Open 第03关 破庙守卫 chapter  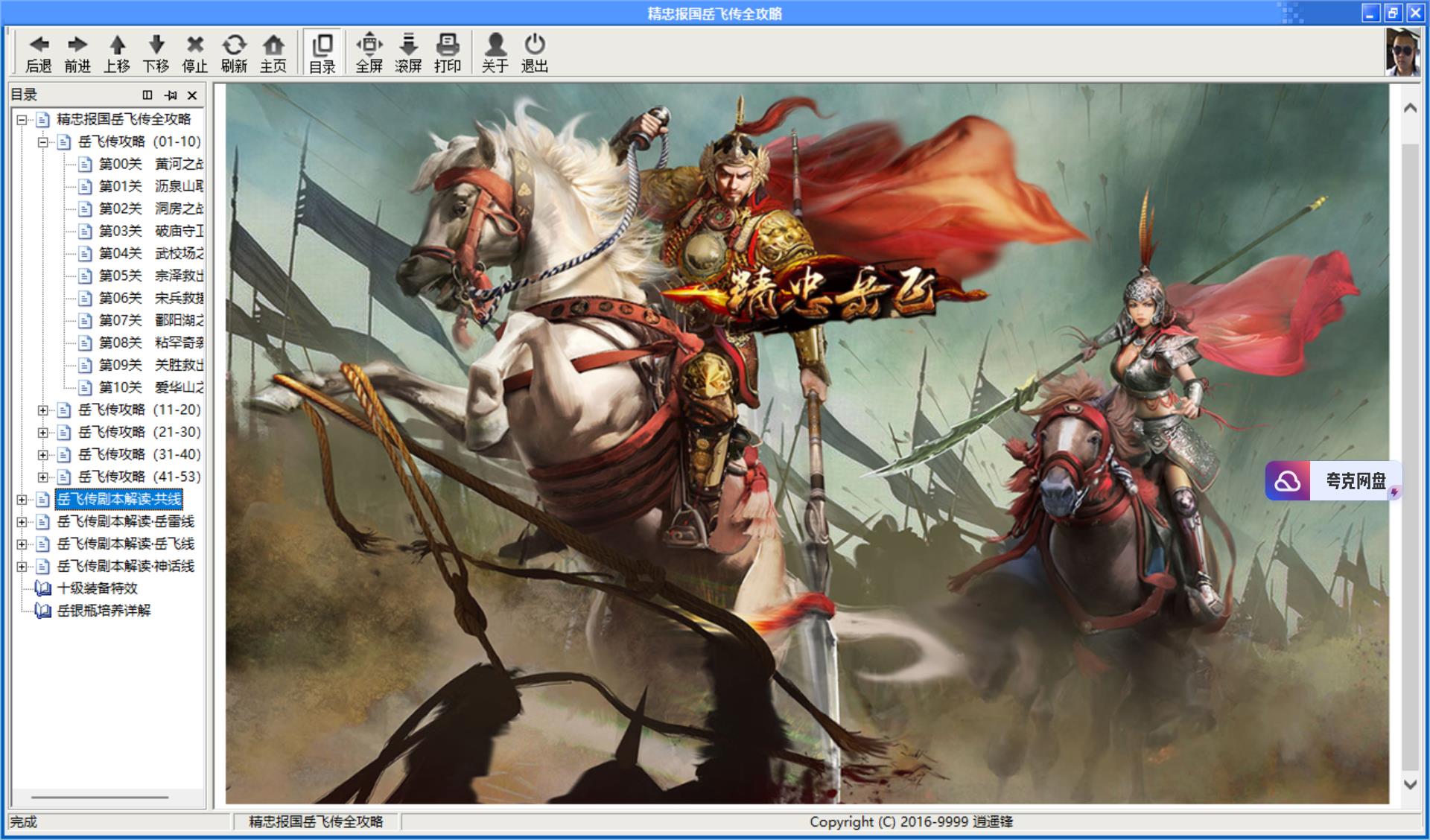(x=151, y=231)
